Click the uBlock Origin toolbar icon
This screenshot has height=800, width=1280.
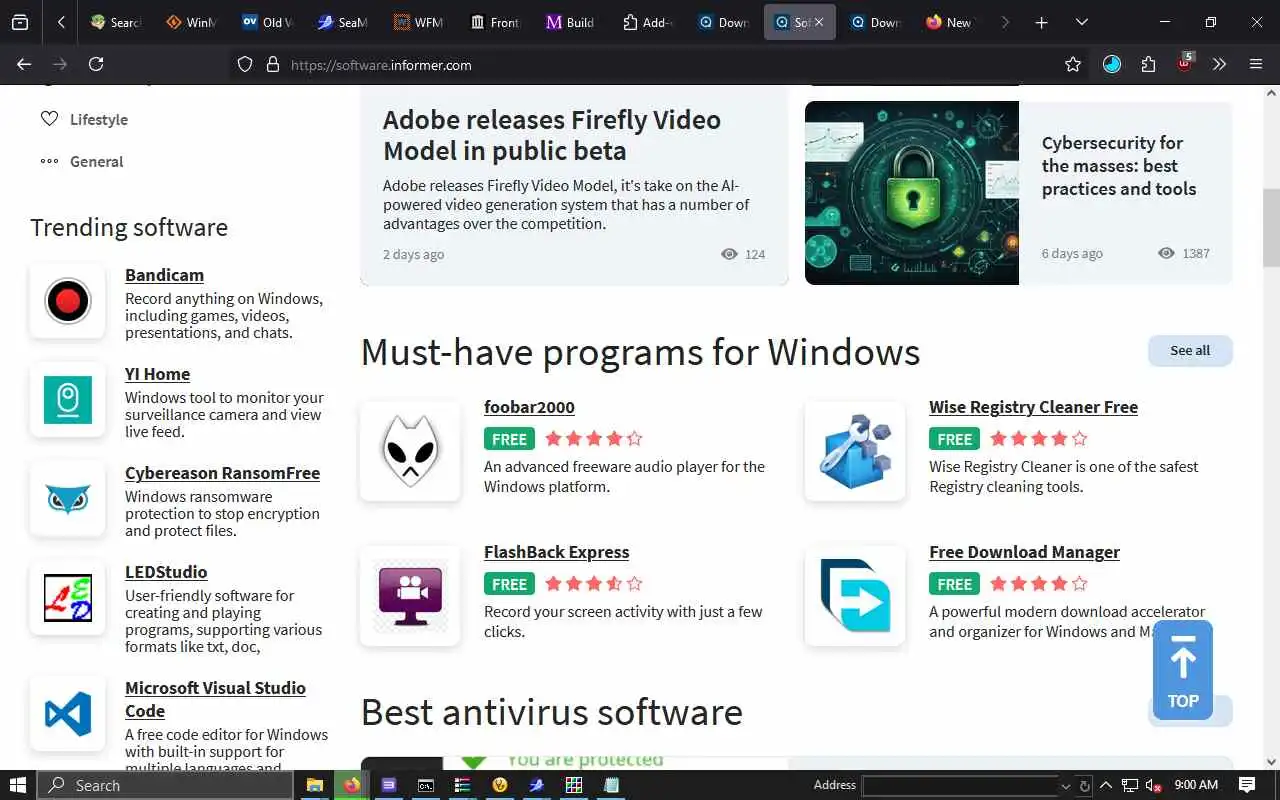(x=1185, y=63)
